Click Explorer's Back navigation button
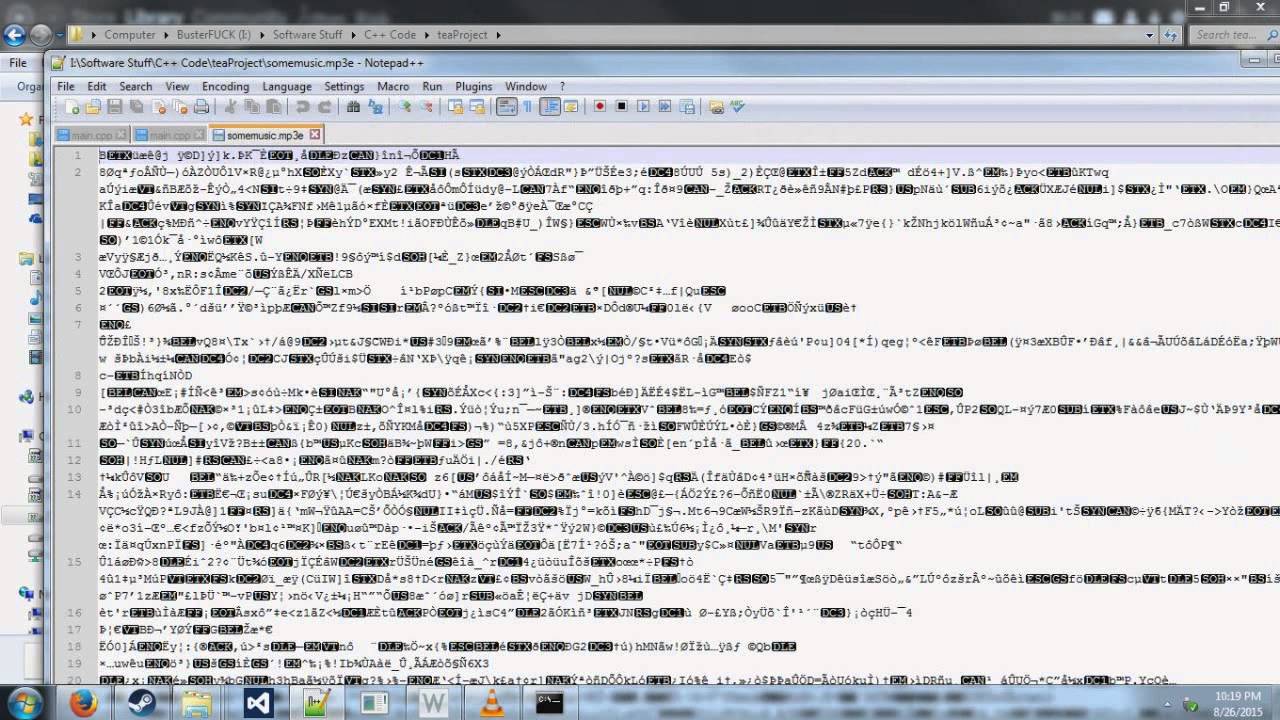 tap(14, 35)
